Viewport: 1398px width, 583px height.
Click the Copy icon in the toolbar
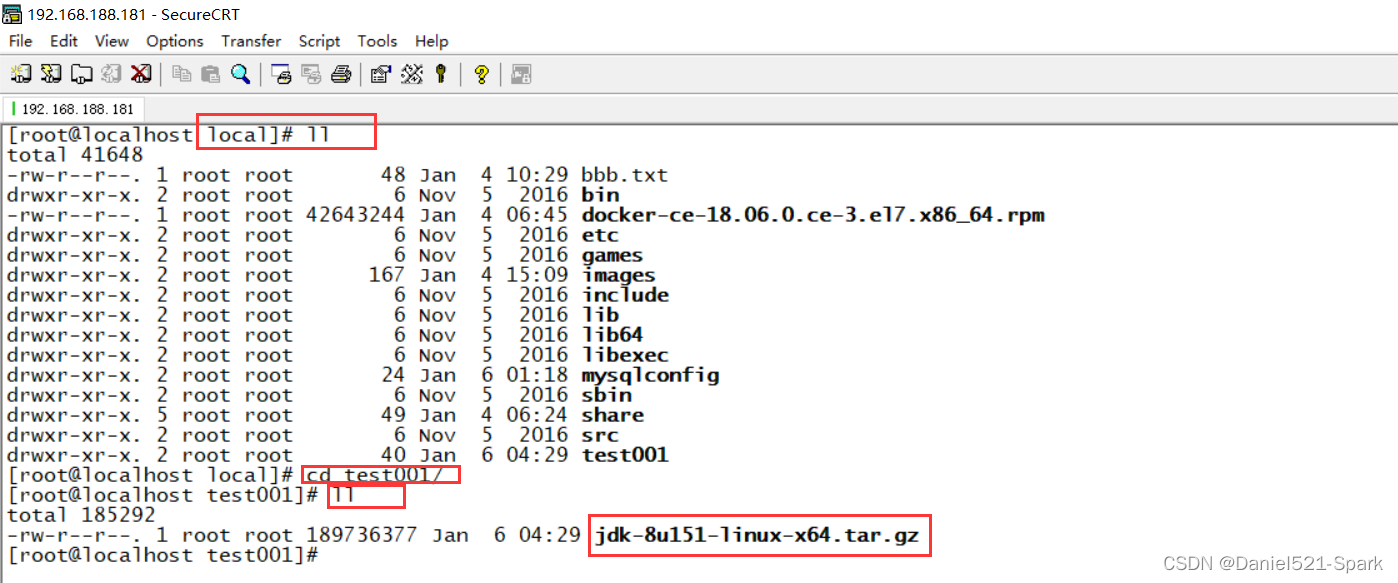pos(181,74)
